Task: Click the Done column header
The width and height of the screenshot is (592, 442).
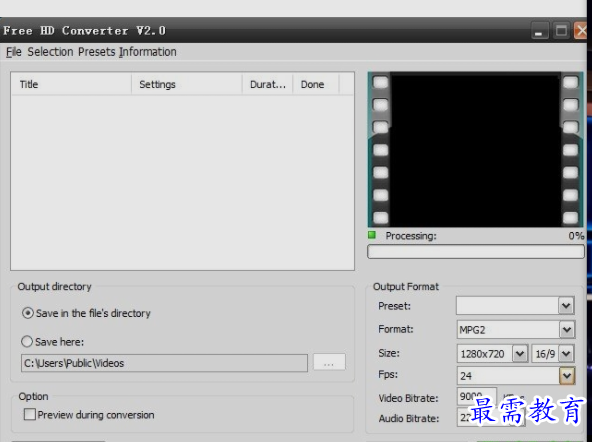Action: click(x=316, y=84)
